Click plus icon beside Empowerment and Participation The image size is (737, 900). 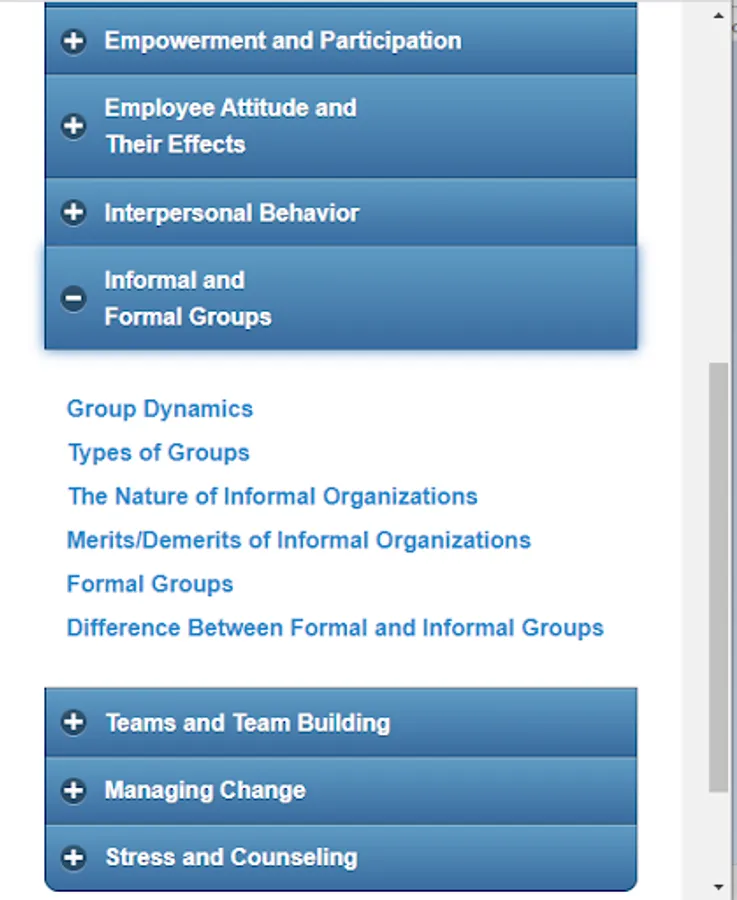click(x=73, y=42)
